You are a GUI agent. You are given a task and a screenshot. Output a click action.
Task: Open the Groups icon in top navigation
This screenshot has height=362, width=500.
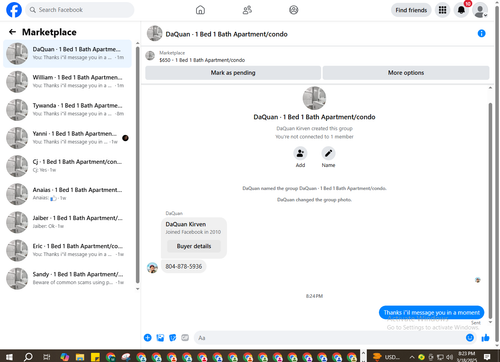pyautogui.click(x=294, y=10)
